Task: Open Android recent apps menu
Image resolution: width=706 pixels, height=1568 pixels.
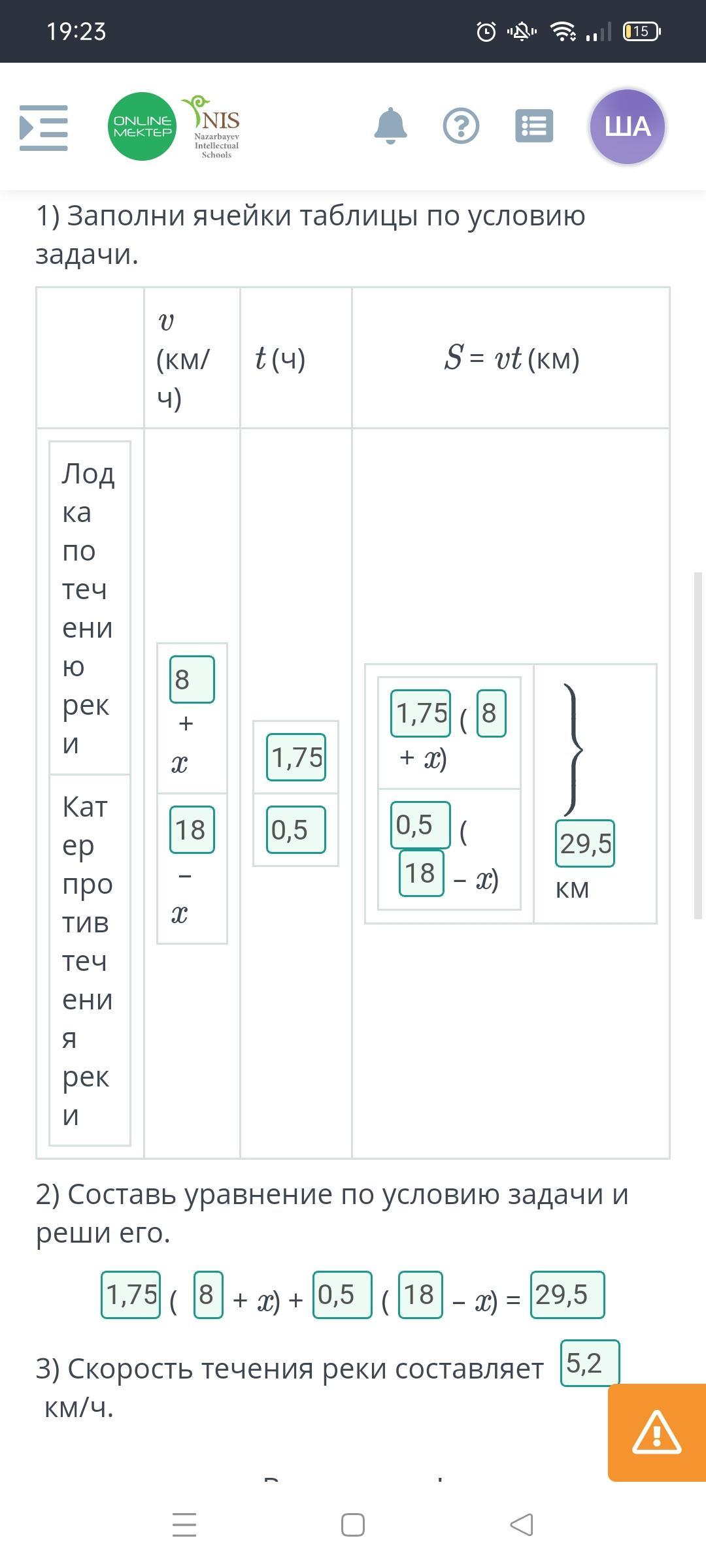Action: coord(184,1525)
